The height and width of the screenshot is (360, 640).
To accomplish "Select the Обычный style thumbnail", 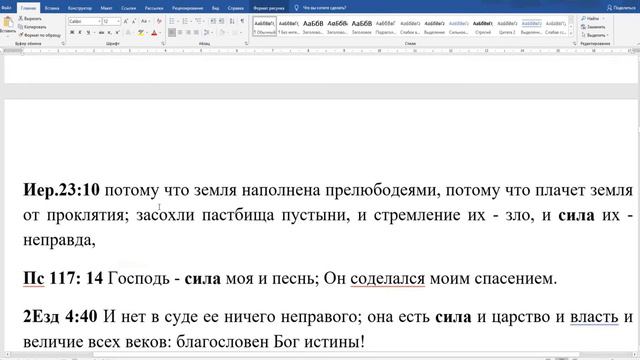I will [x=264, y=27].
